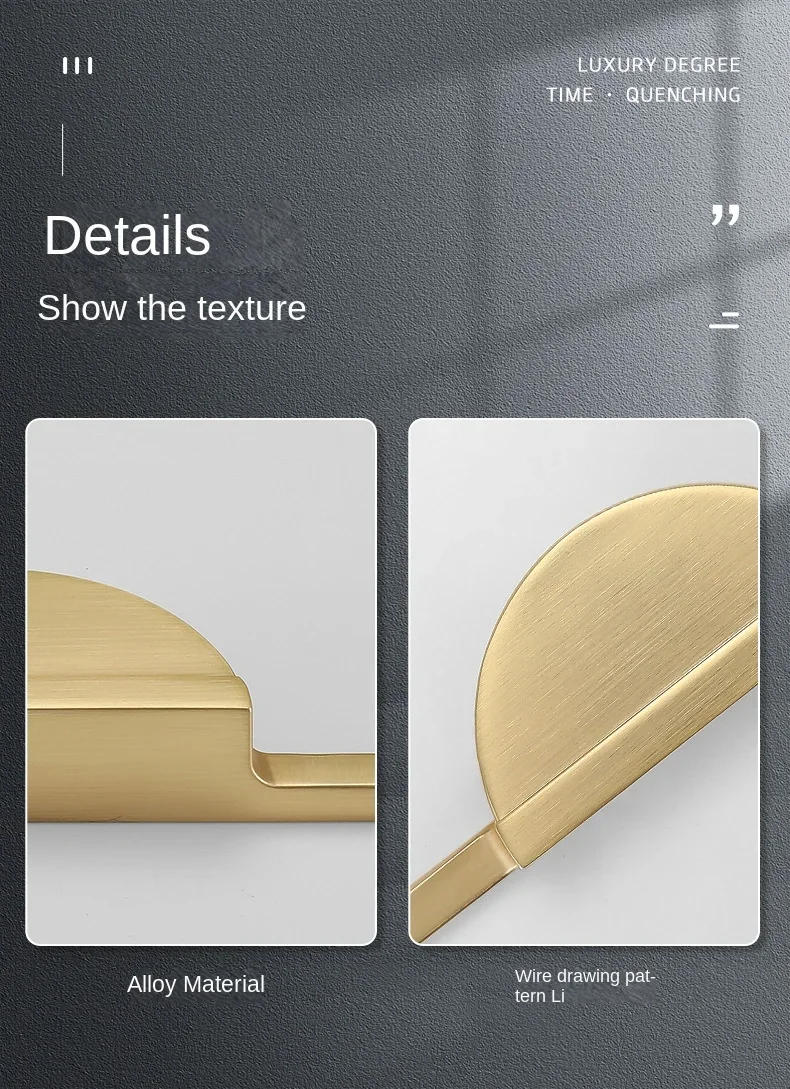
Task: Click the LUXURY DEGREE text
Action: tap(659, 65)
